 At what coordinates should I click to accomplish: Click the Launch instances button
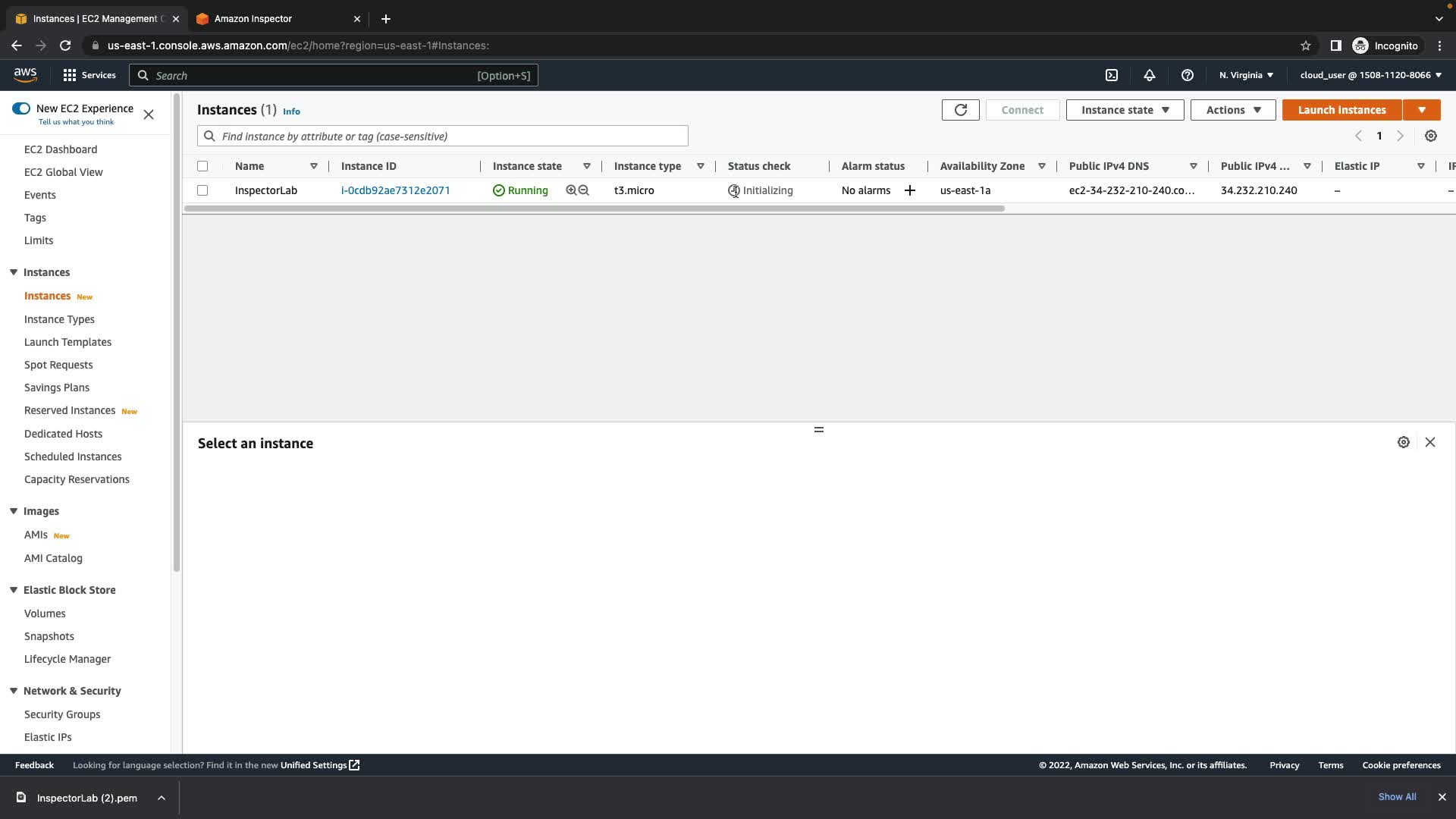[x=1341, y=110]
